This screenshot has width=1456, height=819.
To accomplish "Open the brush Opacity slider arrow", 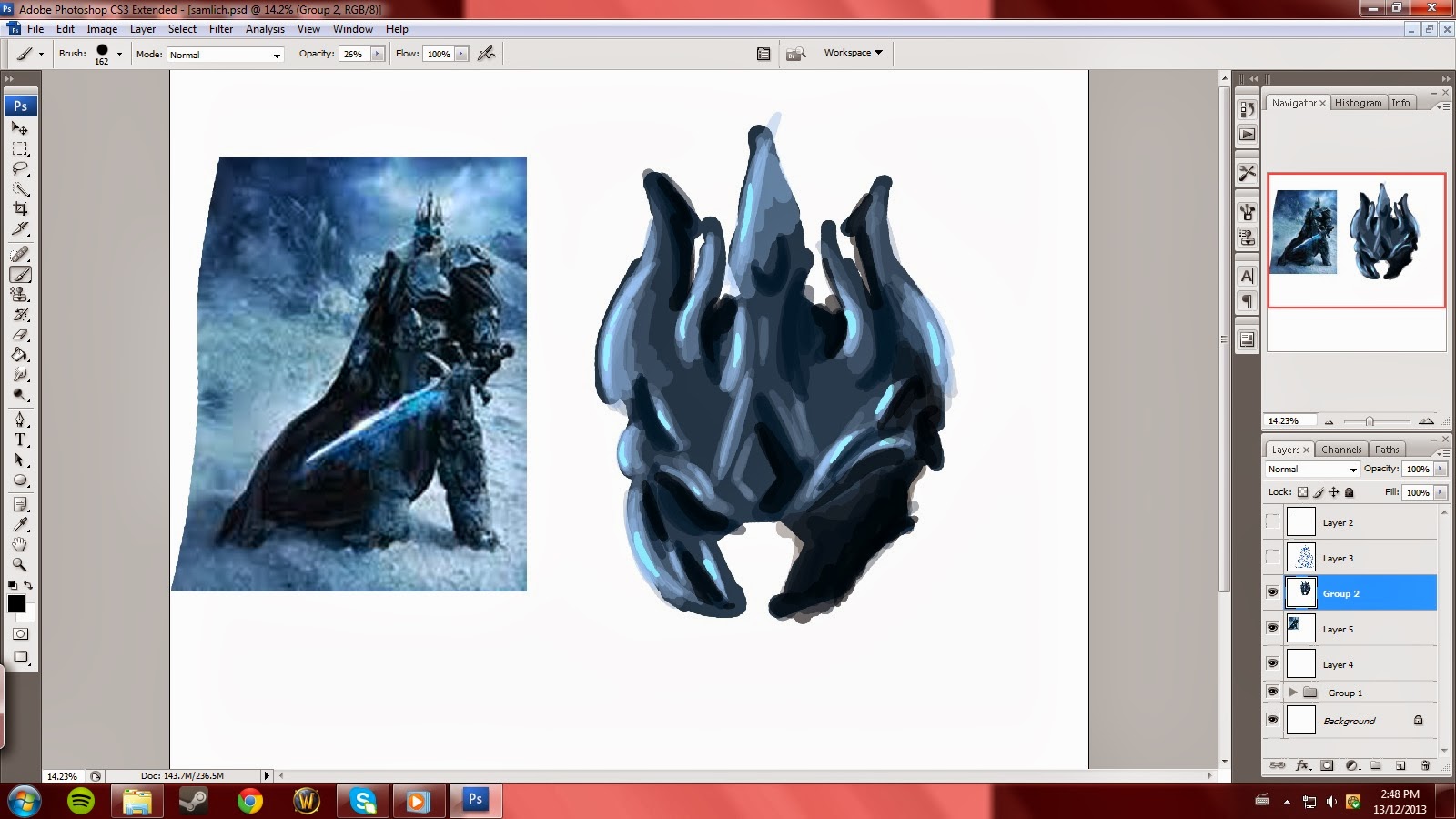I will [377, 54].
